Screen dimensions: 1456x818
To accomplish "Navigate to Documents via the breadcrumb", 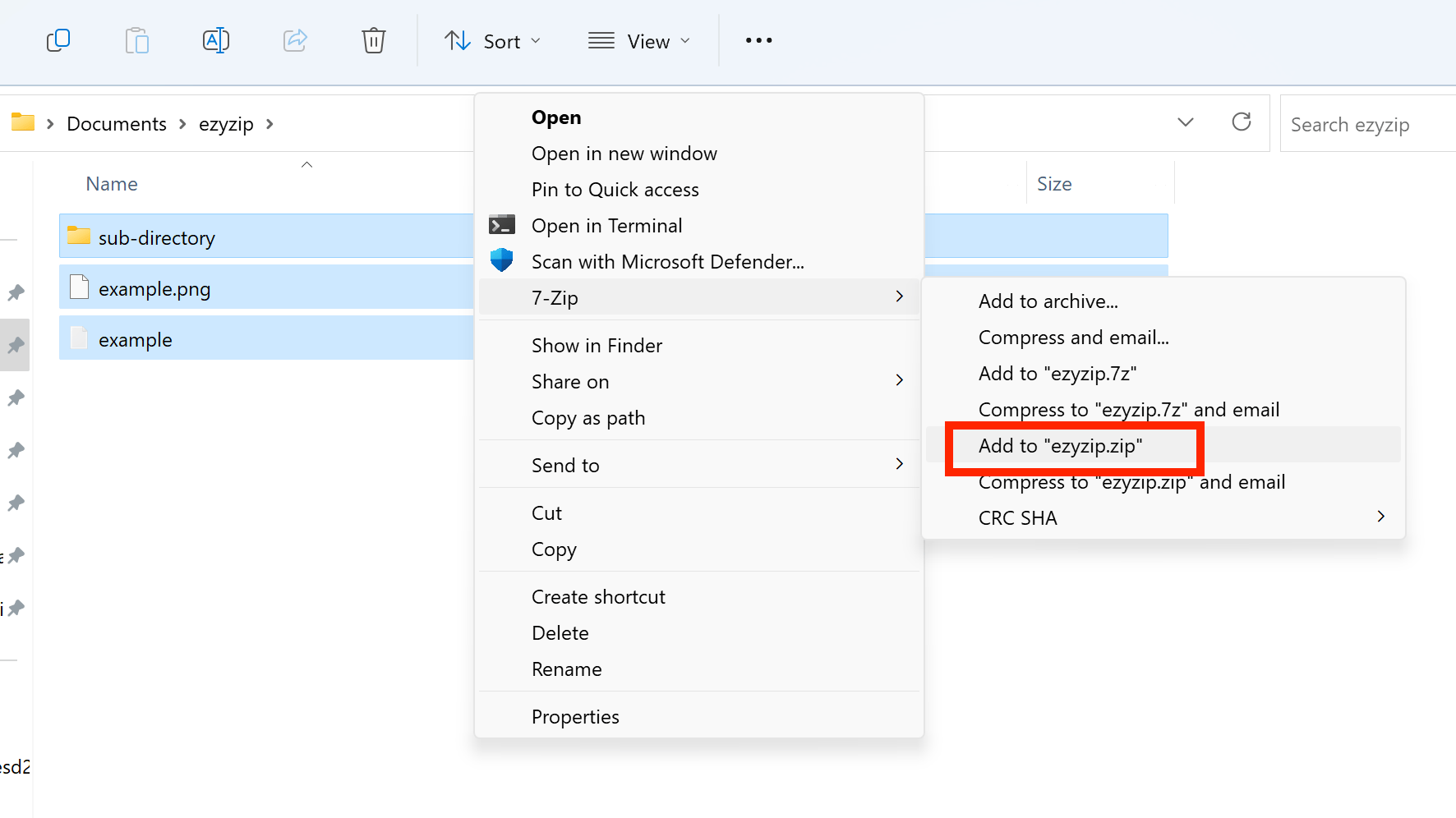I will point(116,123).
